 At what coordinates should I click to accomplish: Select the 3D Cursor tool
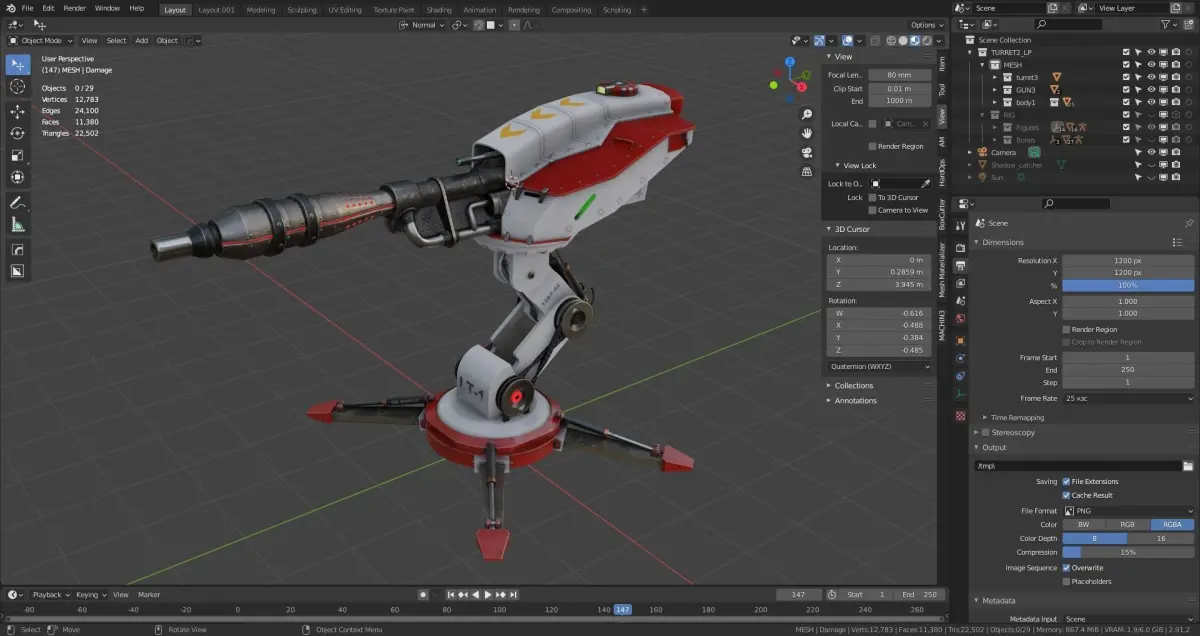pyautogui.click(x=17, y=87)
